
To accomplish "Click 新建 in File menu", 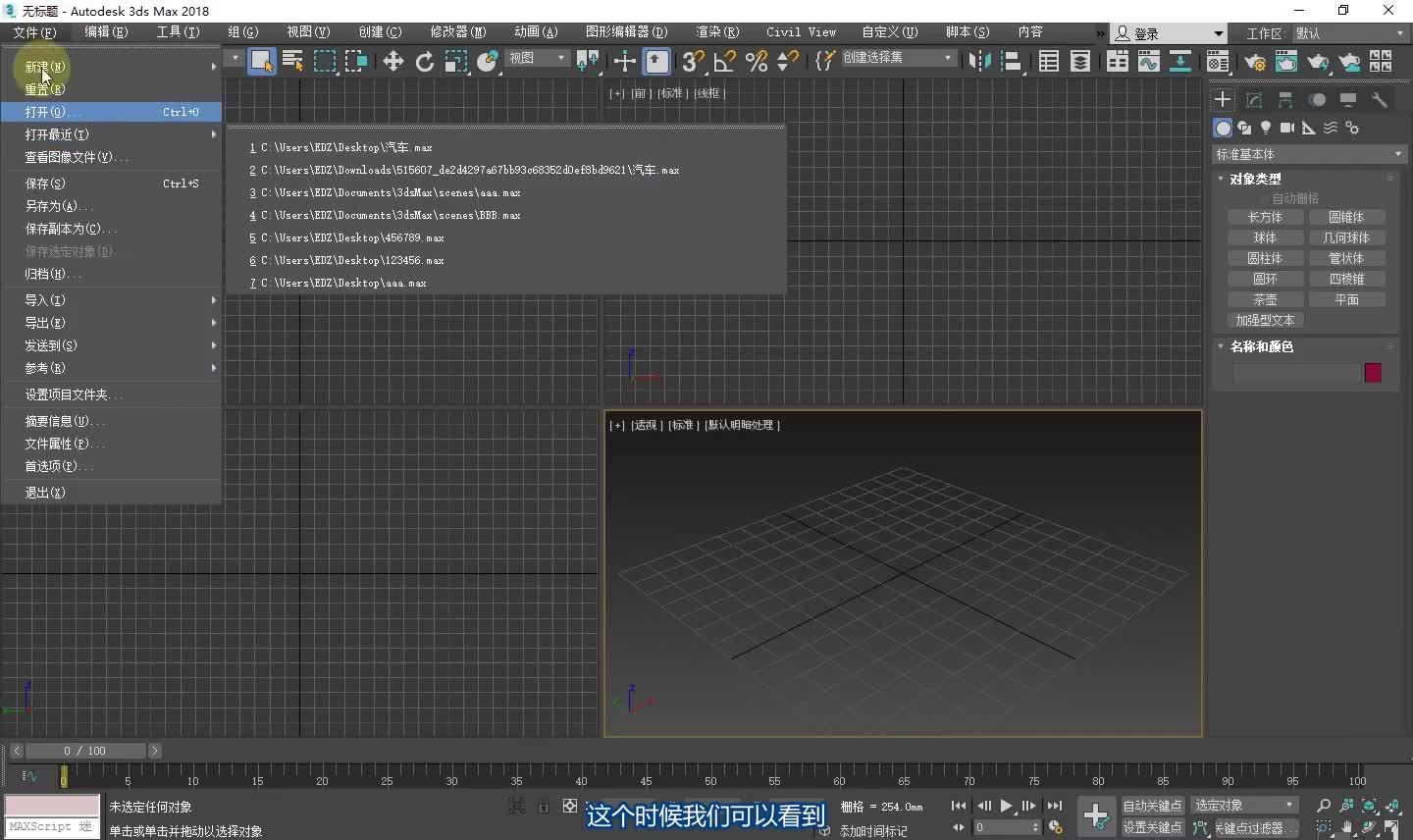I will click(x=111, y=67).
